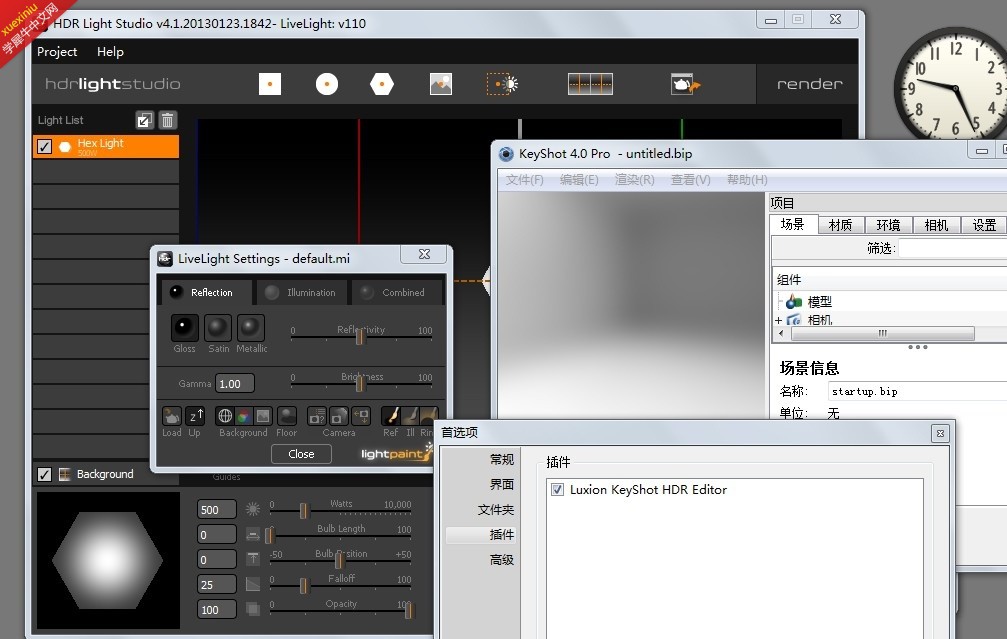Image resolution: width=1007 pixels, height=639 pixels.
Task: Click the 名称 field showing startup.bip
Action: click(x=918, y=391)
